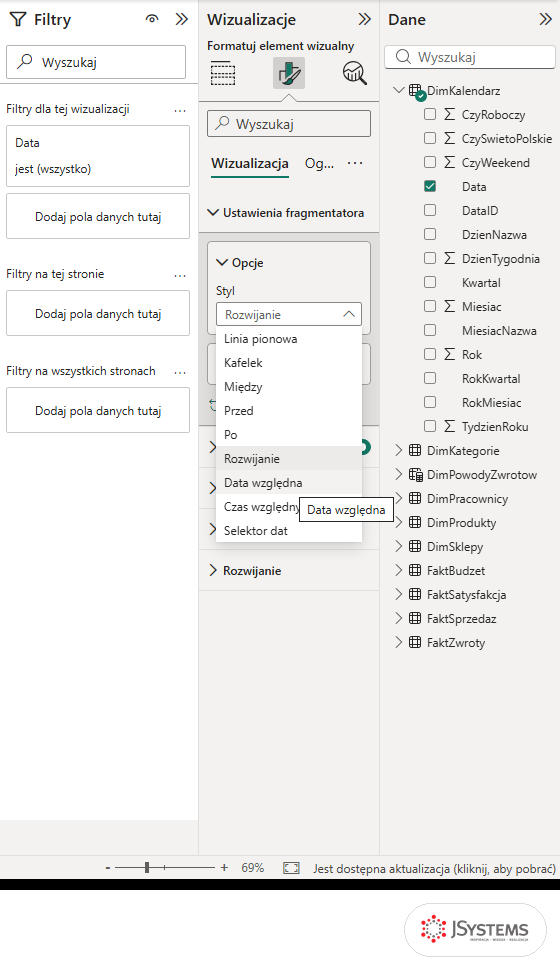Open the Analytics magnifier icon
560x970 pixels.
click(x=355, y=73)
